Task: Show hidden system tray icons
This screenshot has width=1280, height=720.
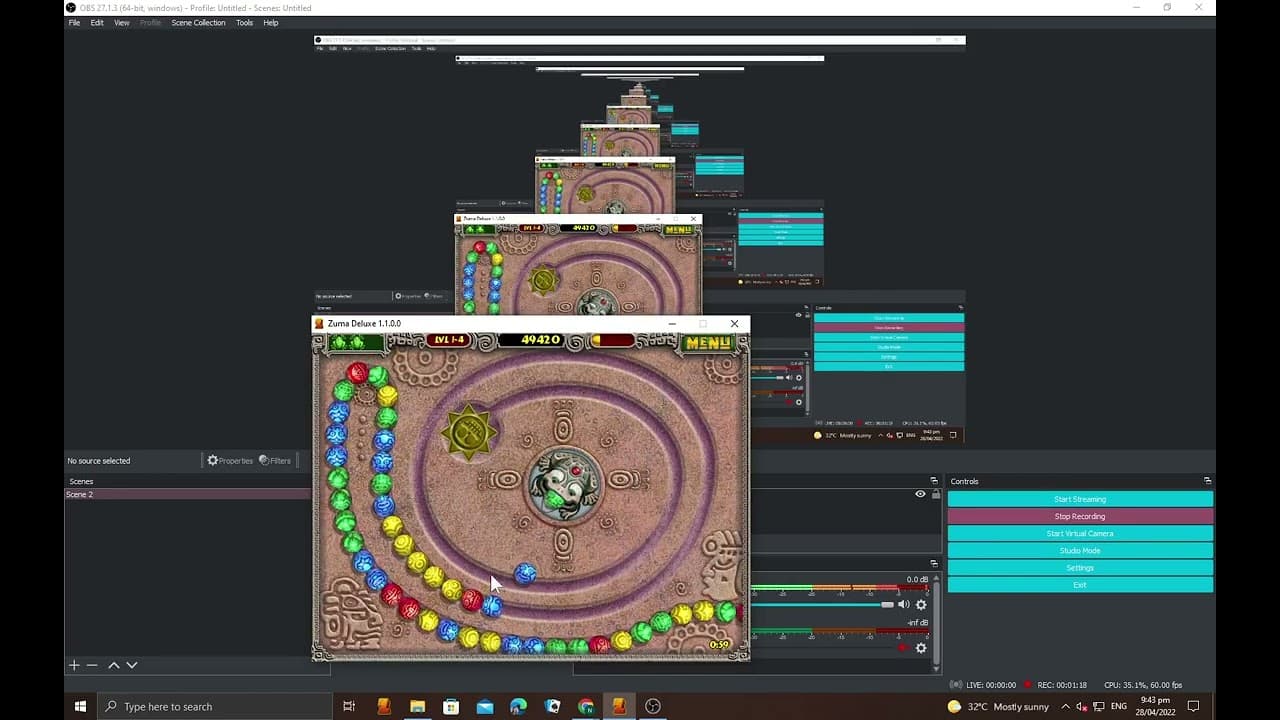Action: tap(1064, 706)
